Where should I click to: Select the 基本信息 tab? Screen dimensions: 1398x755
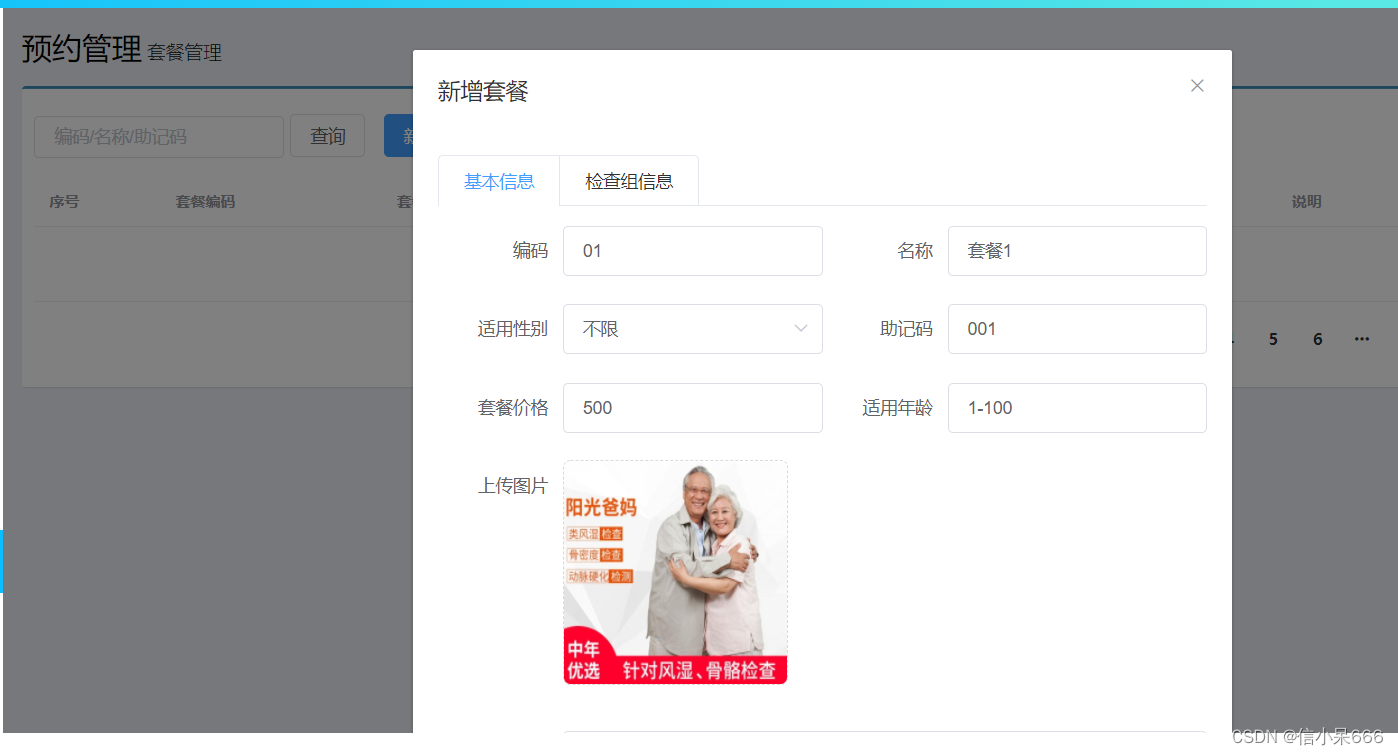click(498, 180)
